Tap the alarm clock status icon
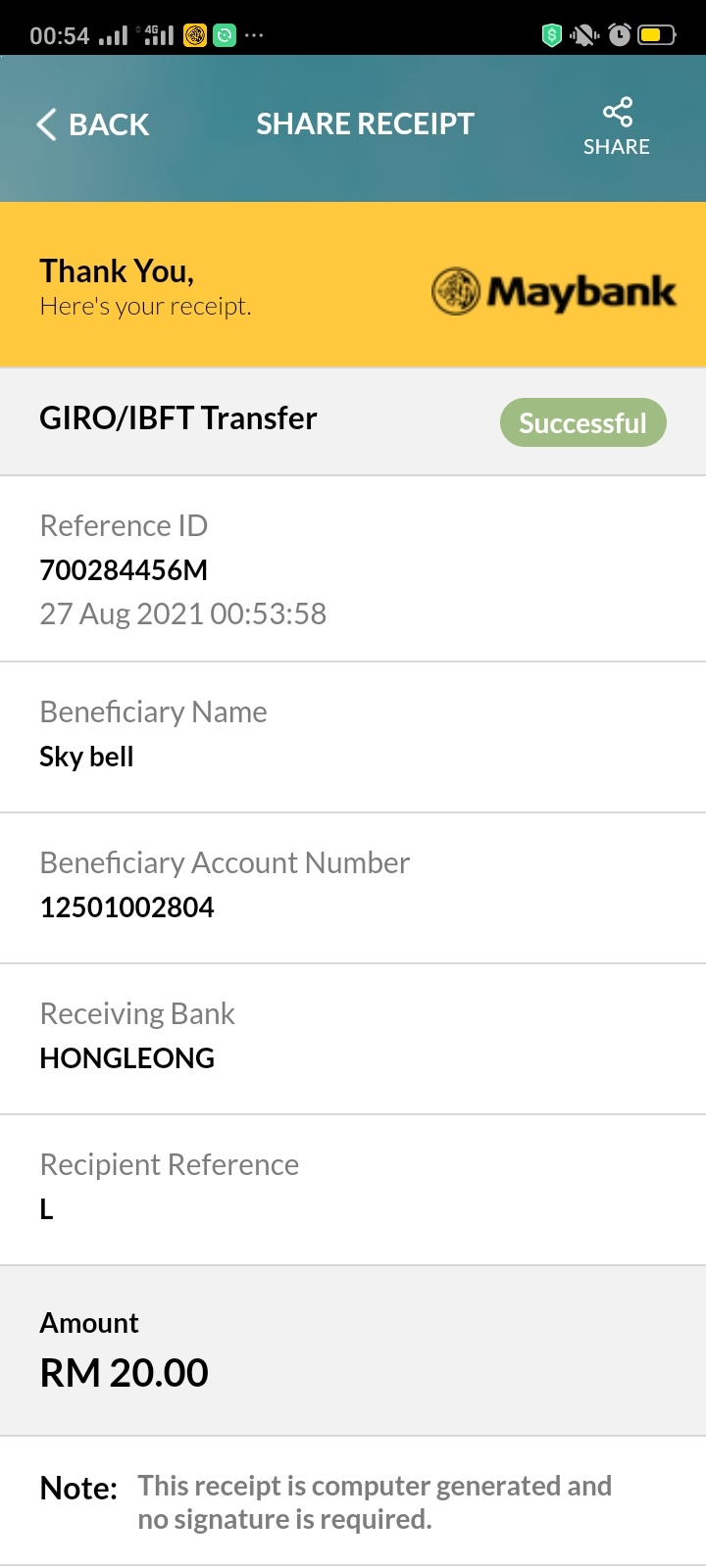 pos(620,36)
